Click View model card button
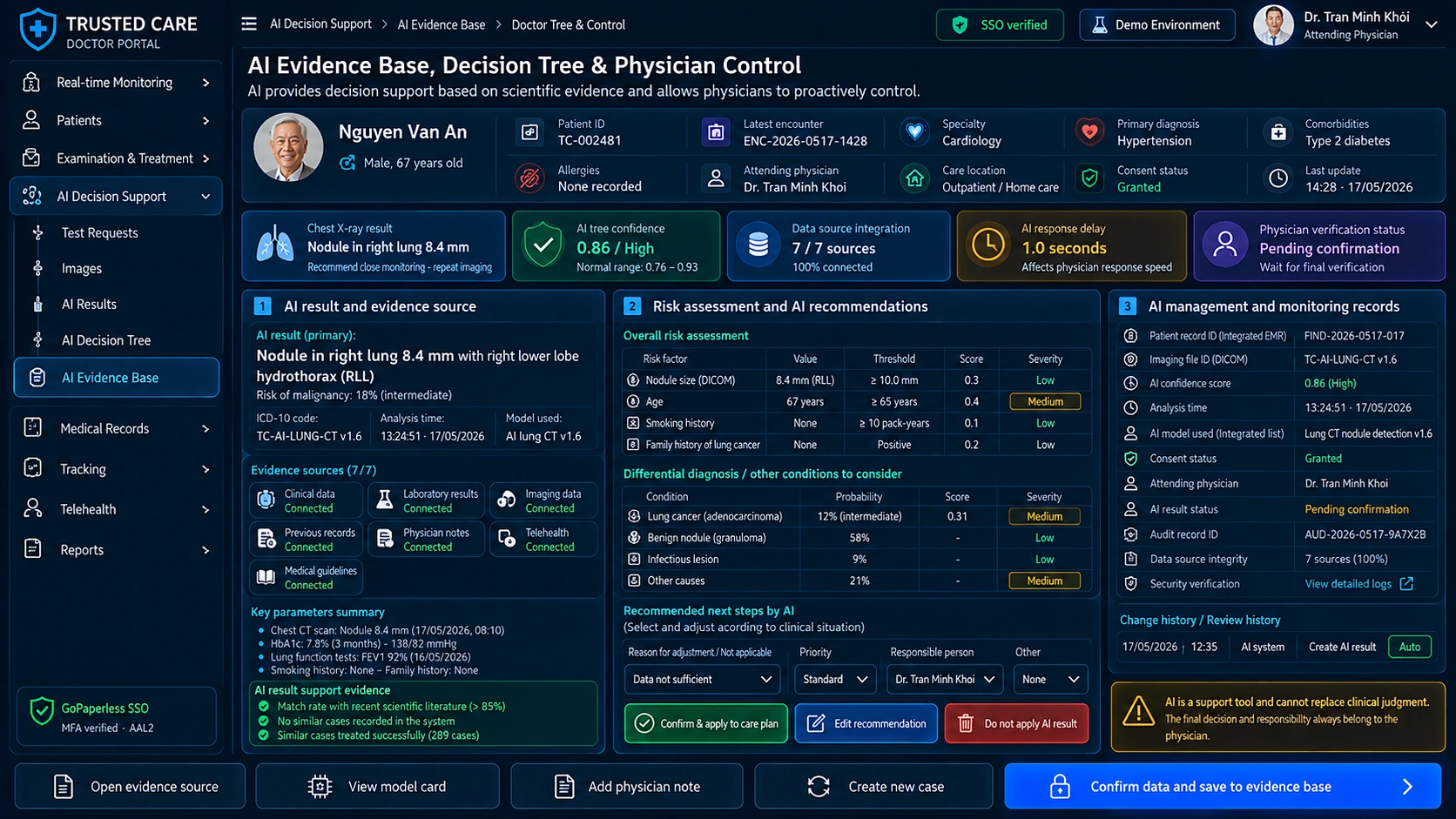The height and width of the screenshot is (819, 1456). [377, 787]
